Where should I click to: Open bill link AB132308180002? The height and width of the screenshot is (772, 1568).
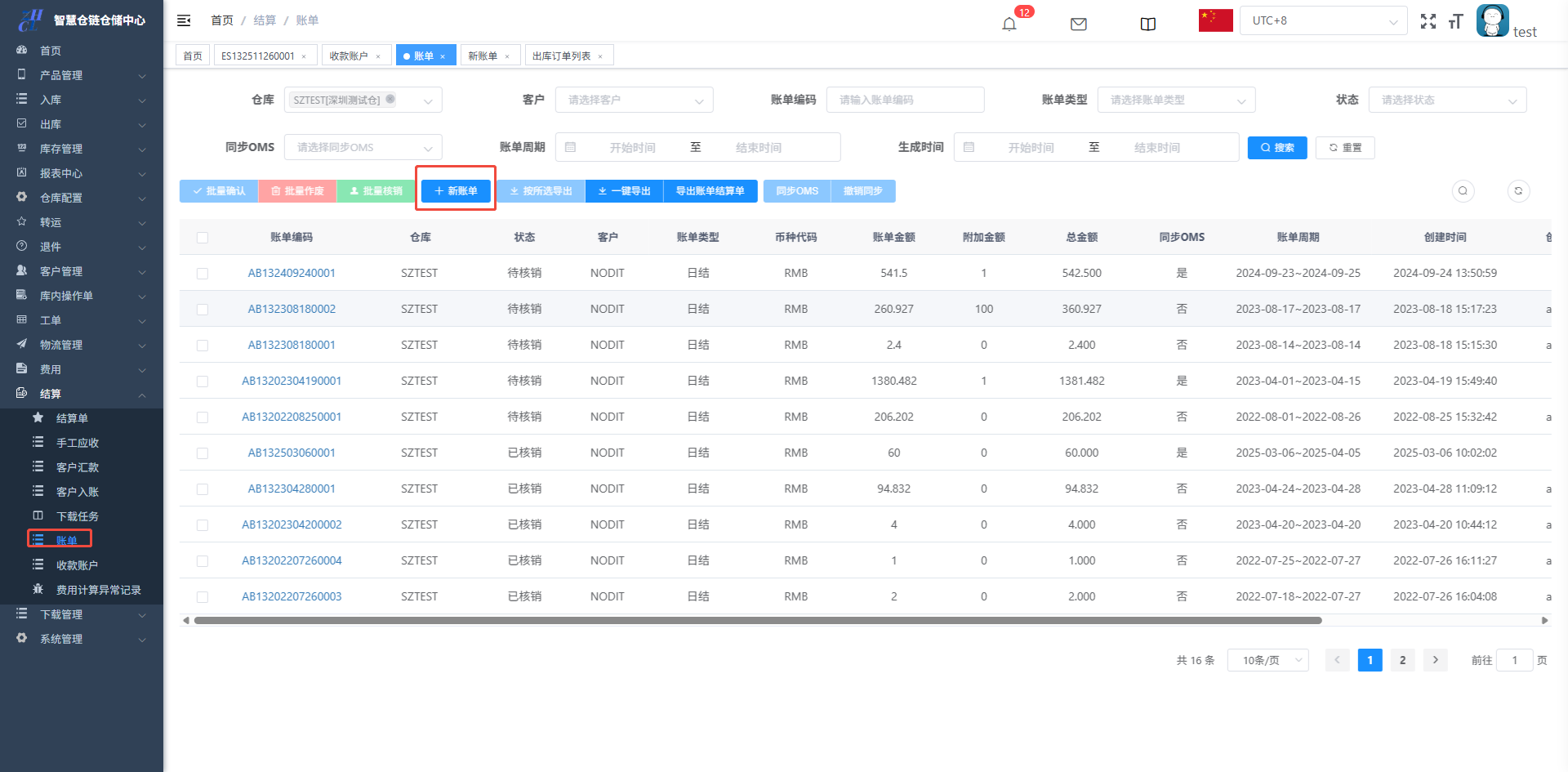tap(292, 309)
